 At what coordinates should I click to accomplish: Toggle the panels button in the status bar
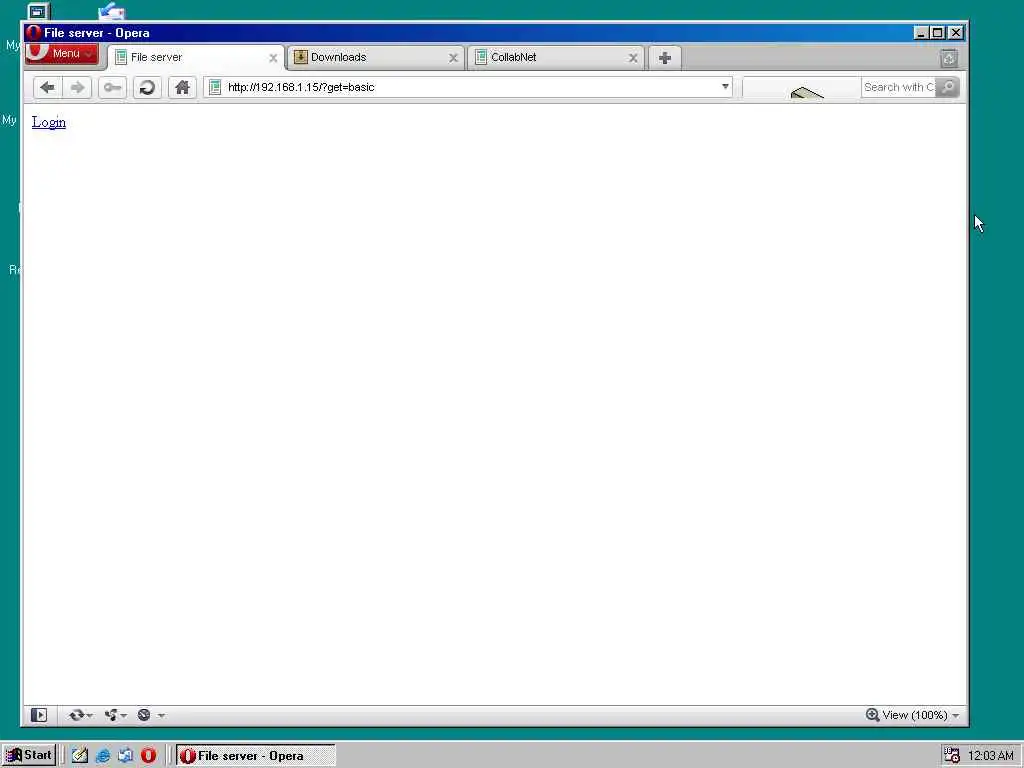[x=39, y=715]
